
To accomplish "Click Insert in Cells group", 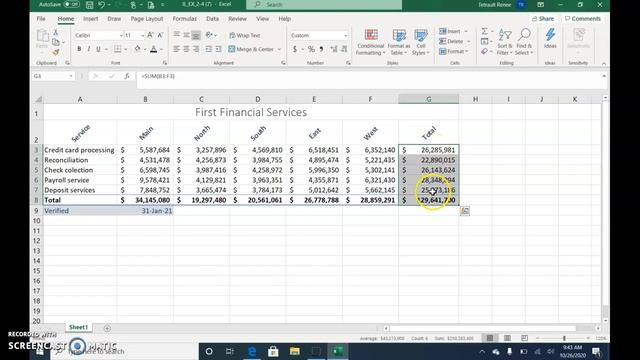I will pyautogui.click(x=450, y=31).
